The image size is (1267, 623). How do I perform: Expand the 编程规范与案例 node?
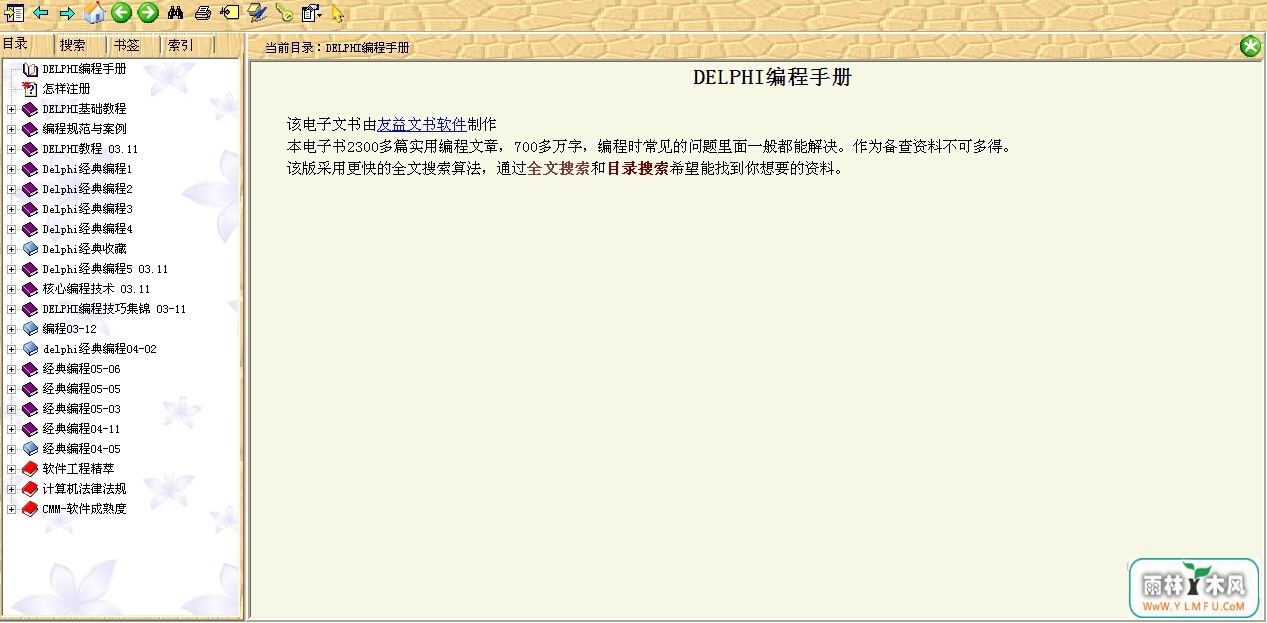pos(12,129)
